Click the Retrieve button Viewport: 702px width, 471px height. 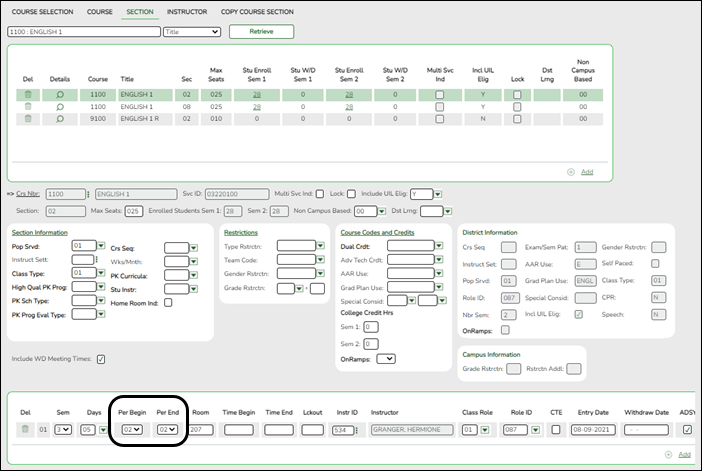point(261,32)
